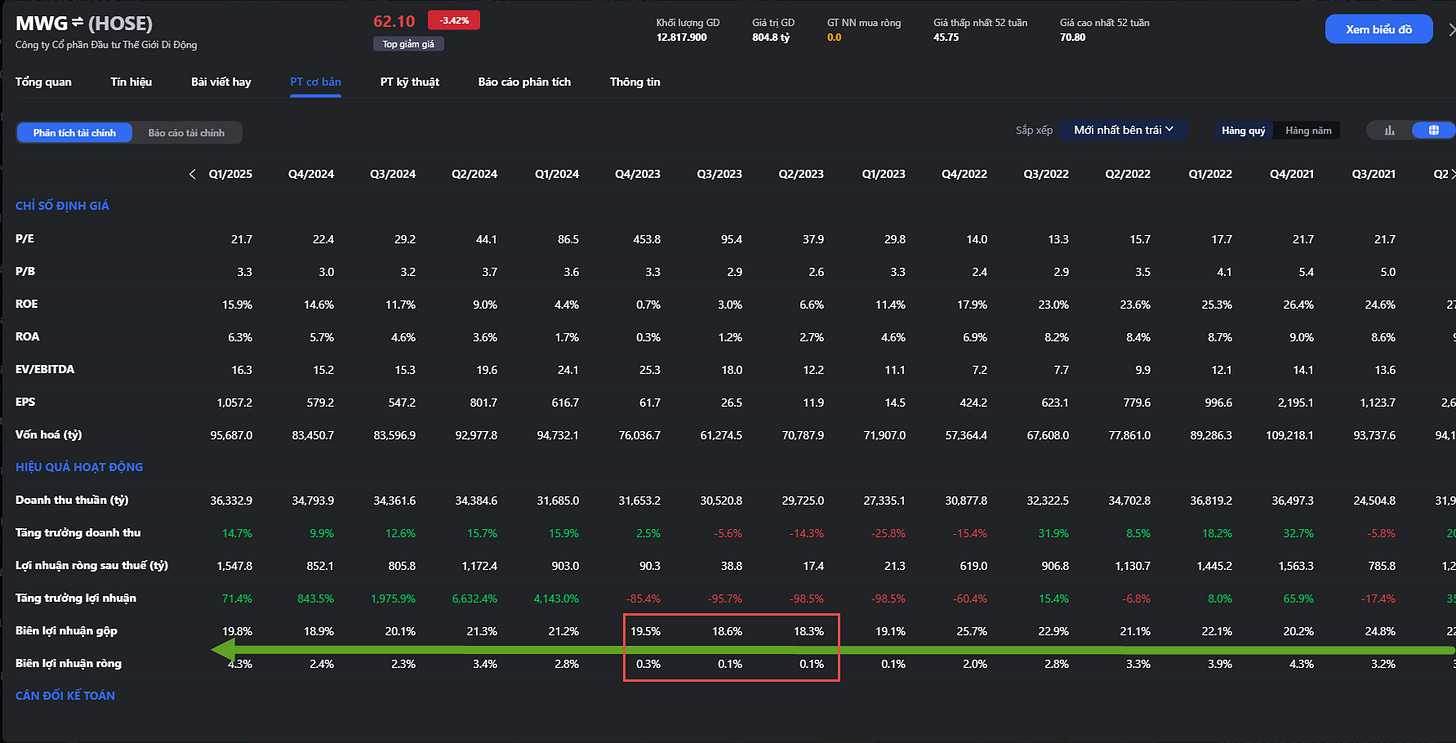
Task: Click company name Công ty Cổ phần Đầu tư Thế Giới Di Động
Action: point(106,45)
